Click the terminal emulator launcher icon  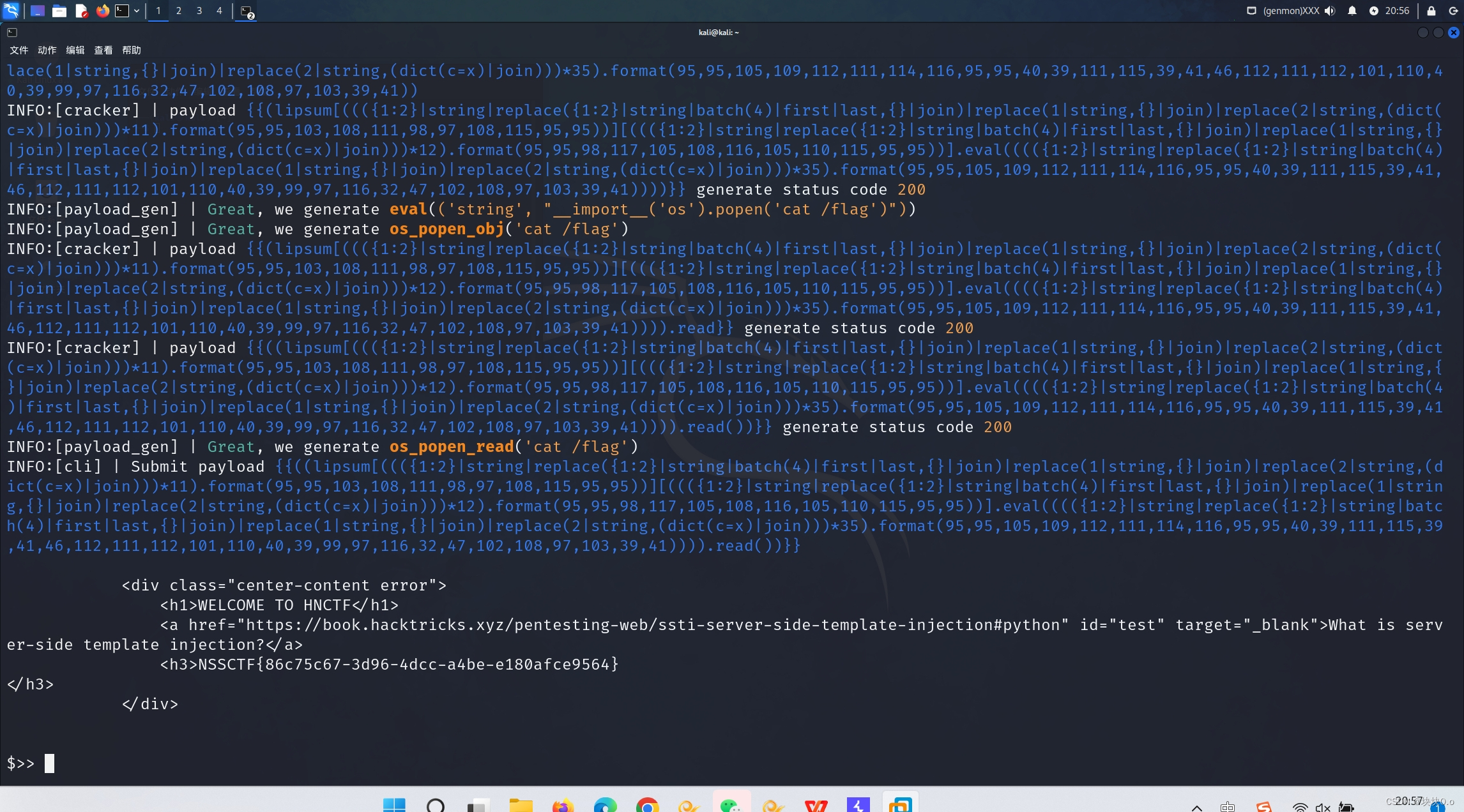pos(121,10)
